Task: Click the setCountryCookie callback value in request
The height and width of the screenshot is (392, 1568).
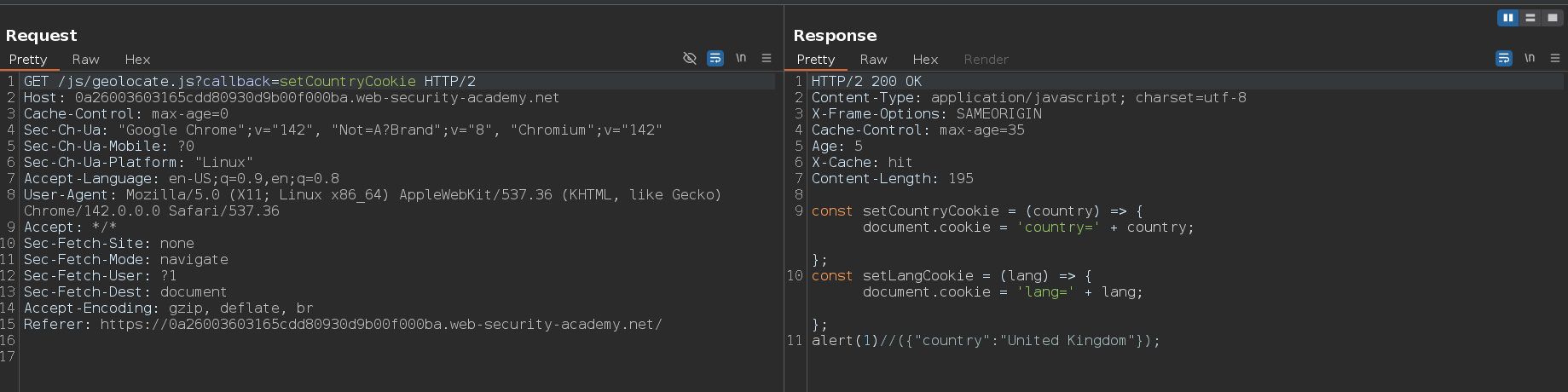Action: [348, 82]
